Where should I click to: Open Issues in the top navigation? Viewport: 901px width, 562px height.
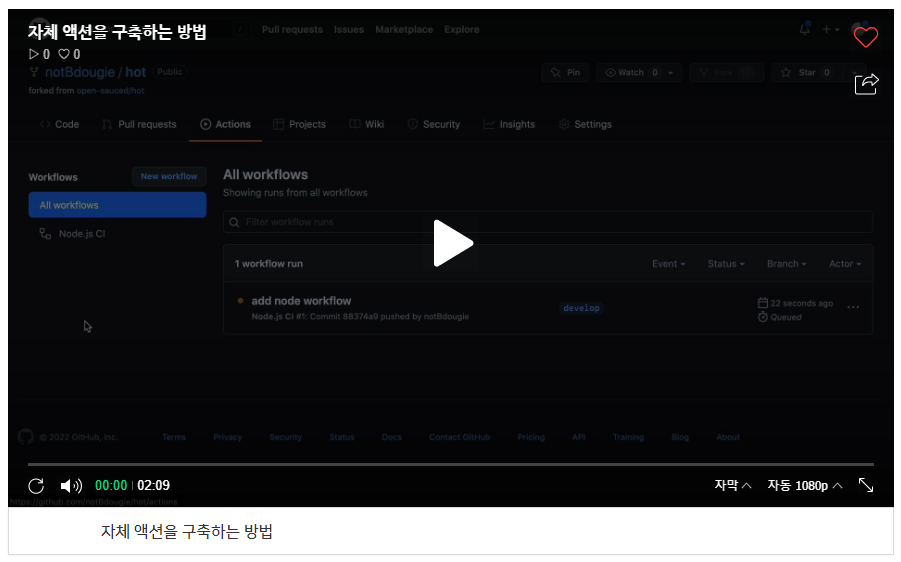coord(349,29)
